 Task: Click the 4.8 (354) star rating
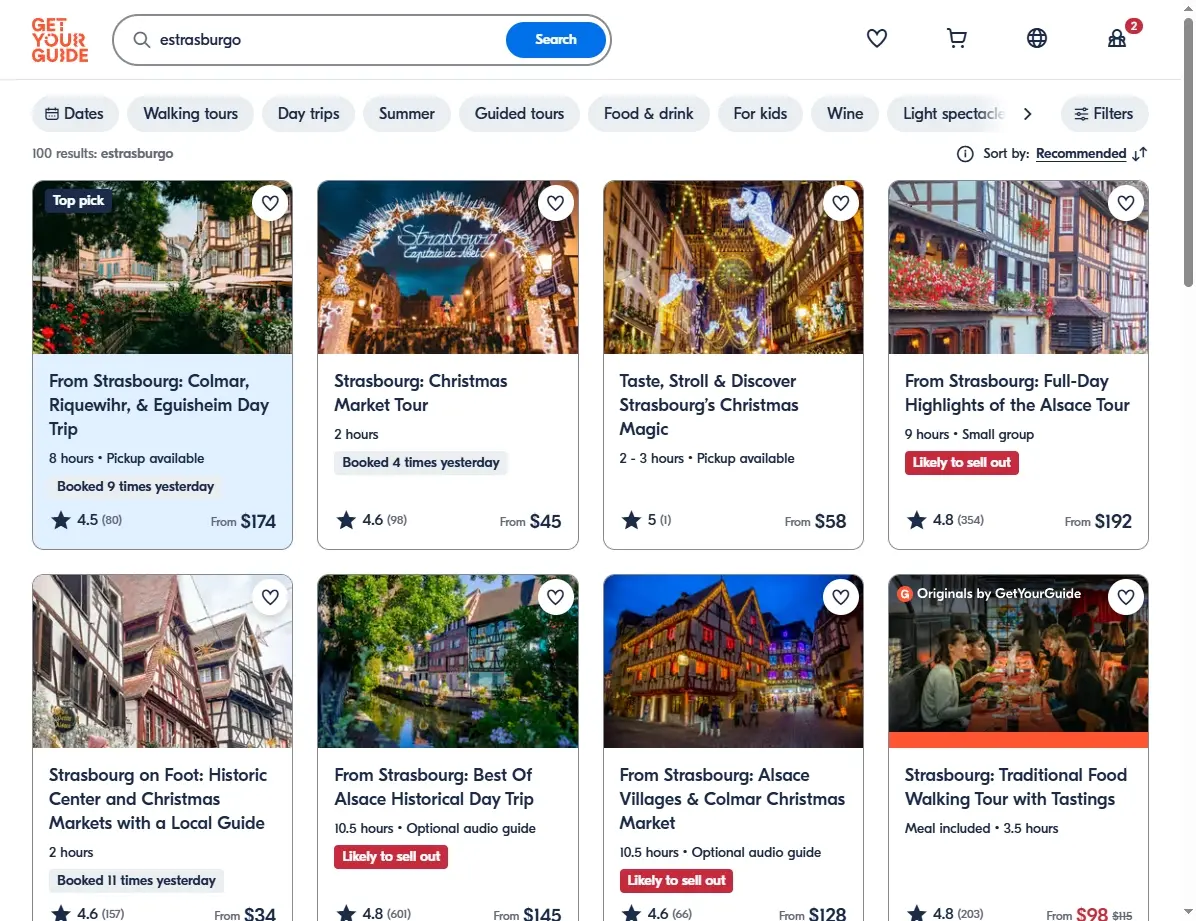coord(945,520)
